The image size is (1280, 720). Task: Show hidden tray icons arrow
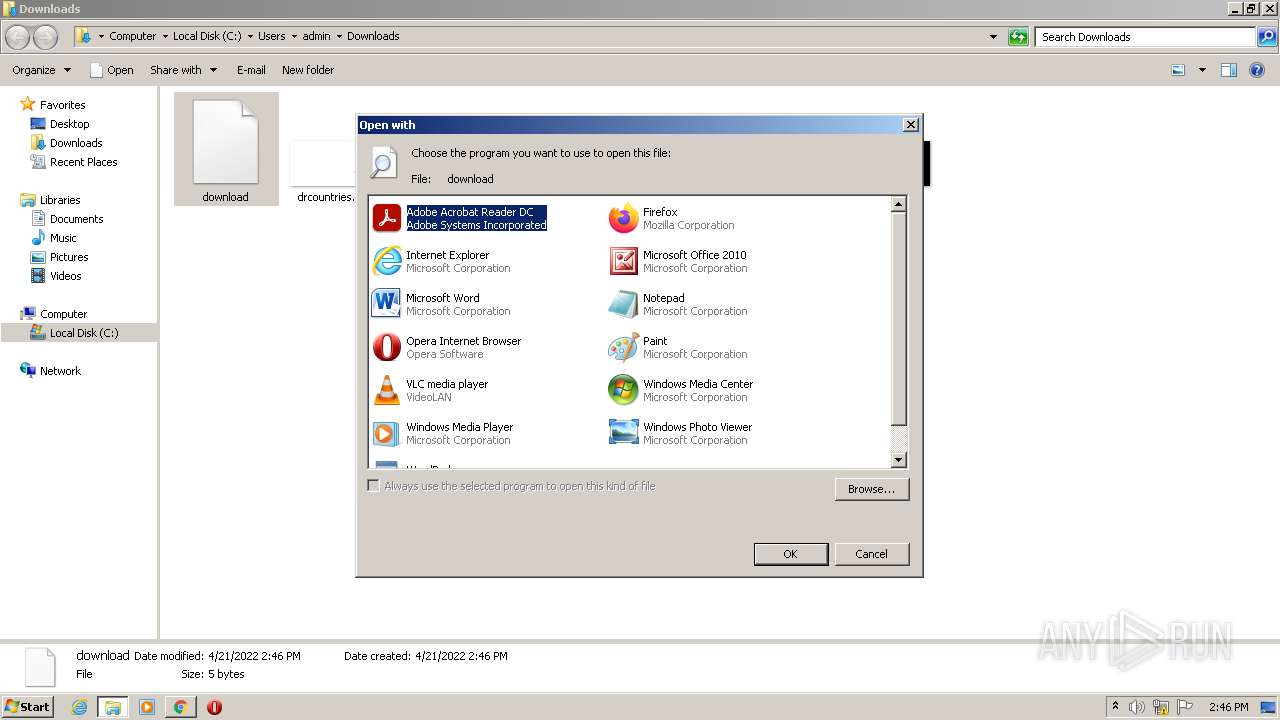[x=1115, y=707]
